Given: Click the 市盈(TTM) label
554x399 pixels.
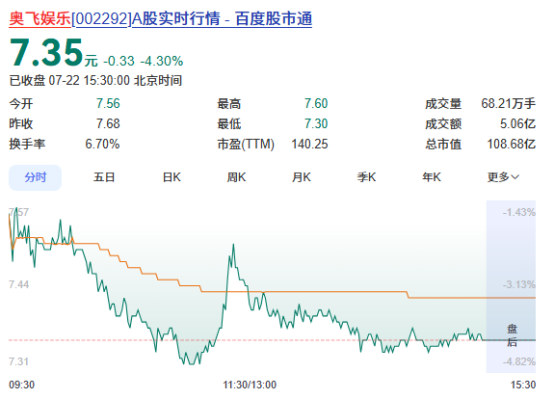Looking at the screenshot, I should 246,144.
